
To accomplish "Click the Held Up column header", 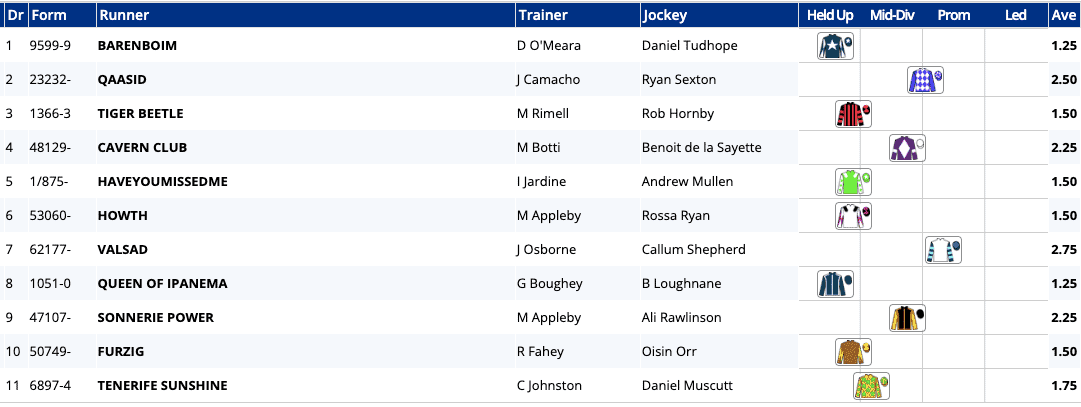I will tap(830, 15).
